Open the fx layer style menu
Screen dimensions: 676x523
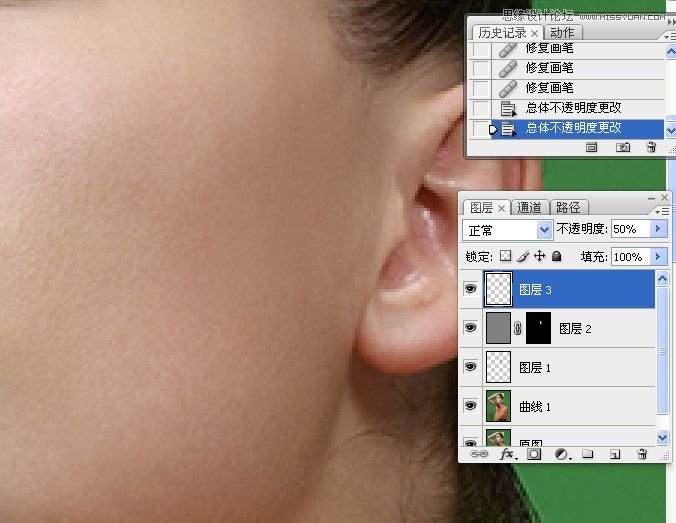[508, 454]
